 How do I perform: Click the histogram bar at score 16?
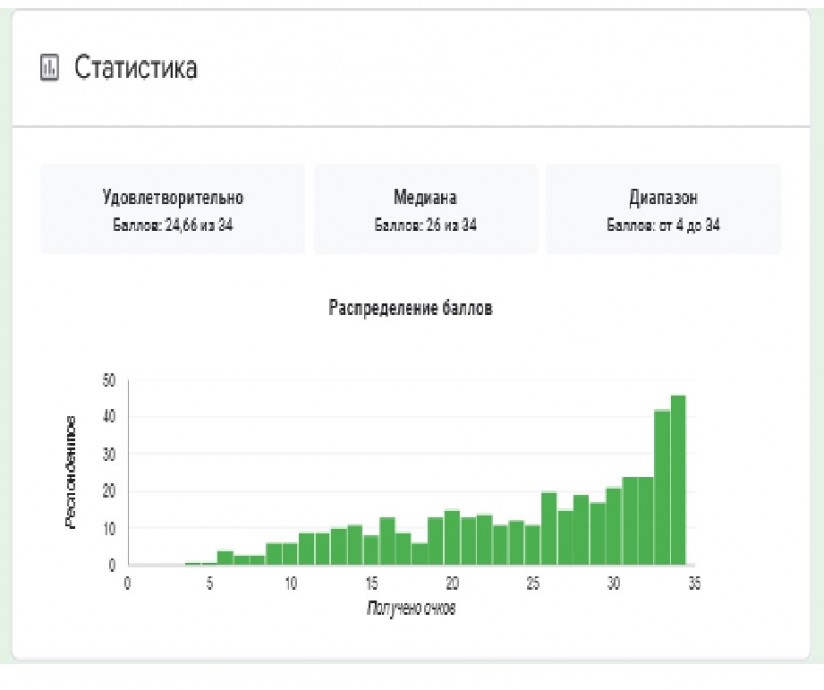(387, 541)
